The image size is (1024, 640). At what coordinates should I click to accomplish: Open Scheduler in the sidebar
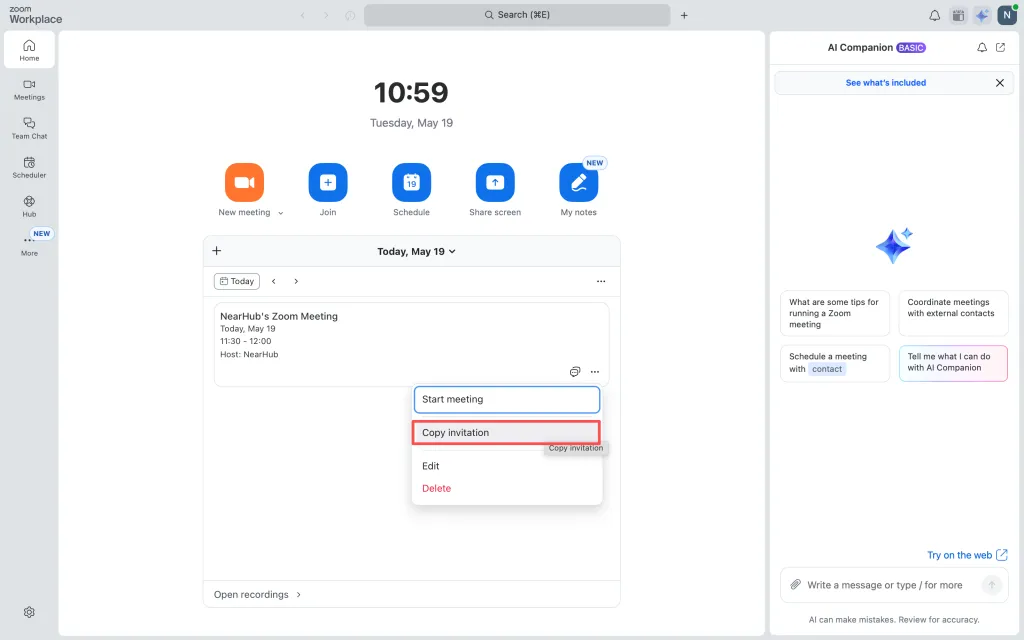tap(29, 167)
